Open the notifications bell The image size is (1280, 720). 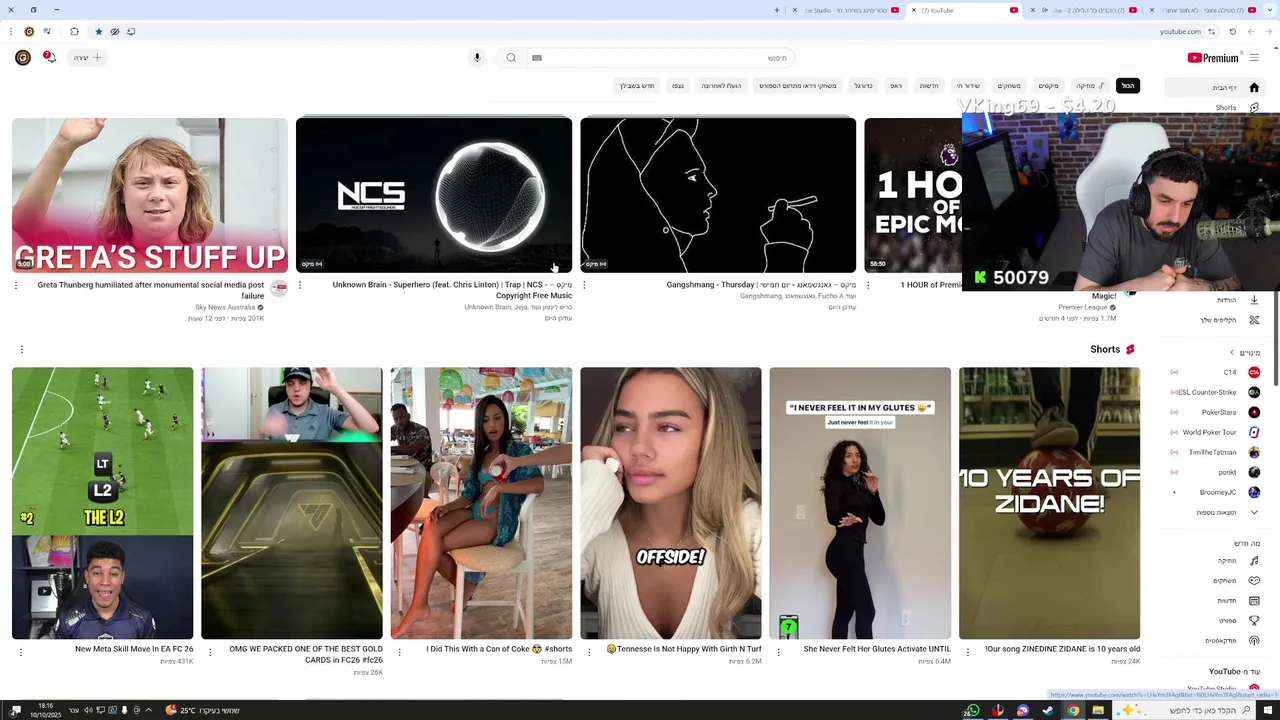pyautogui.click(x=49, y=57)
